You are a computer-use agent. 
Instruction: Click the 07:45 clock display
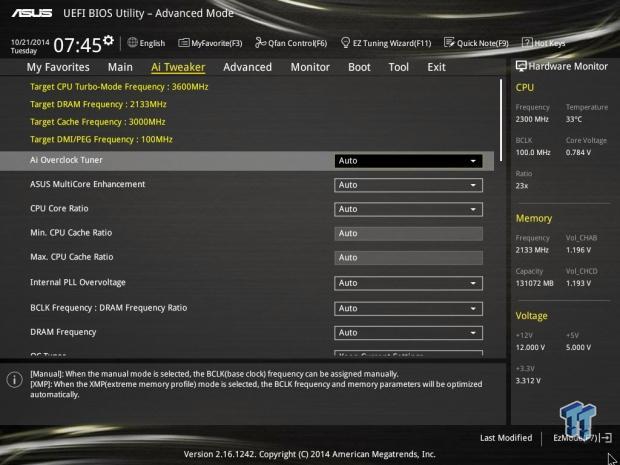tap(78, 45)
